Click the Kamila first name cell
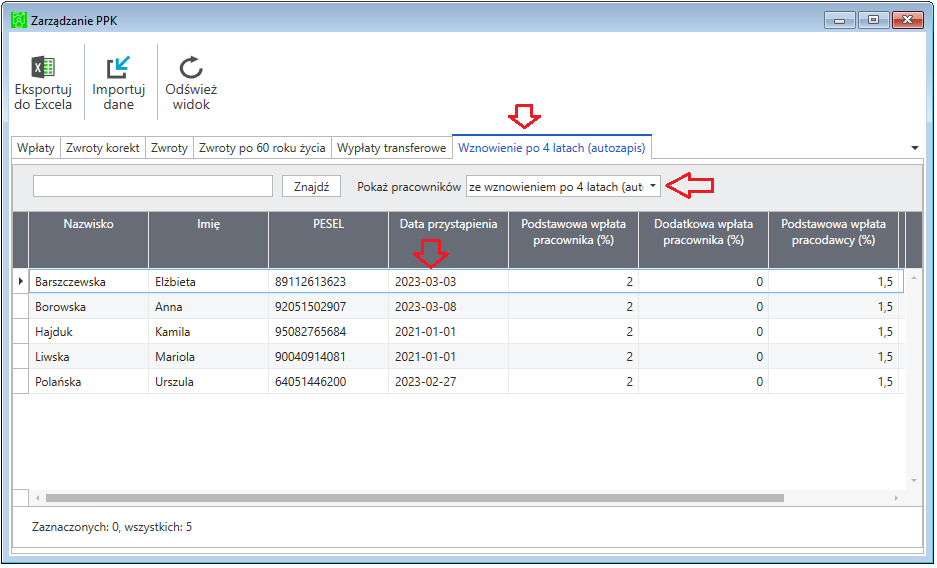This screenshot has width=937, height=568. tap(209, 331)
